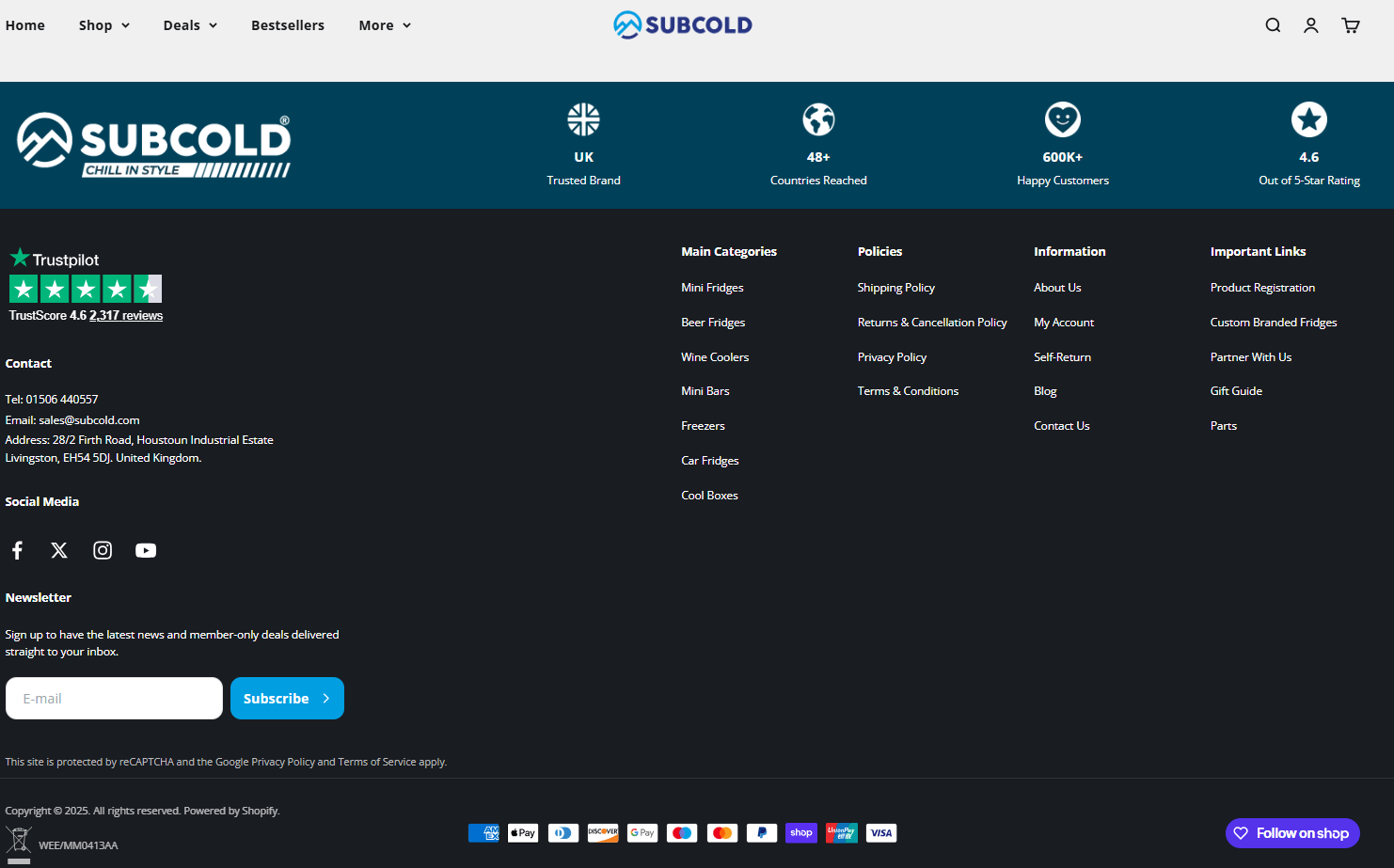
Task: Click the E-mail newsletter input field
Action: pos(114,698)
